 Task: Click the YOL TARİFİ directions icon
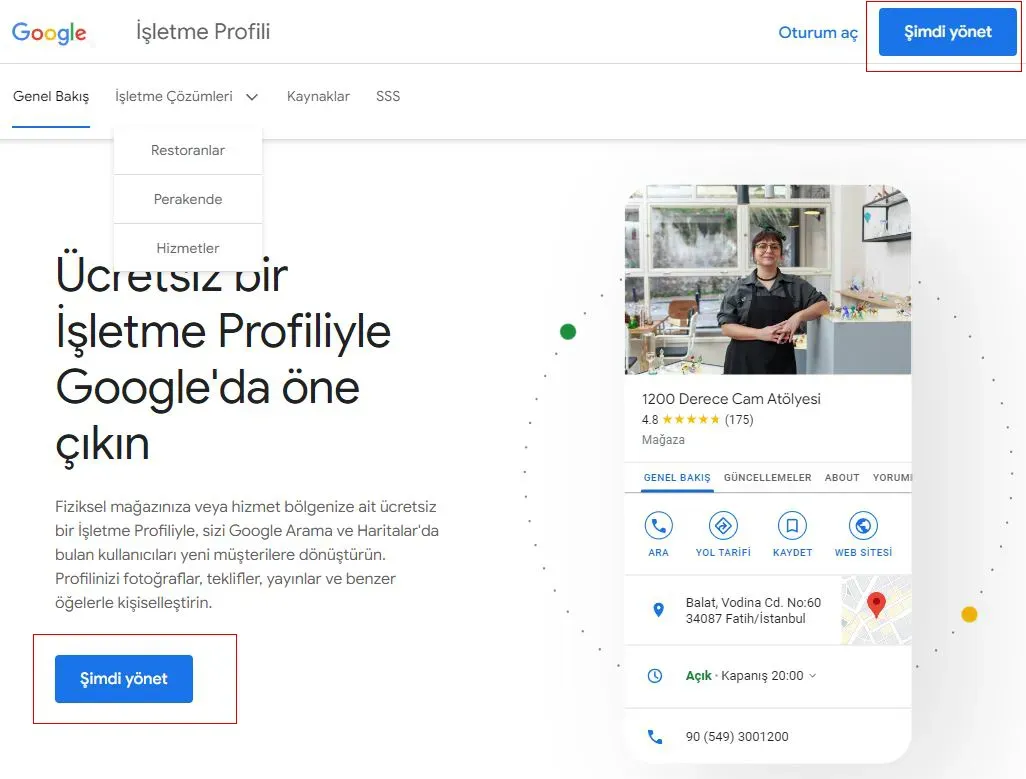pyautogui.click(x=723, y=525)
